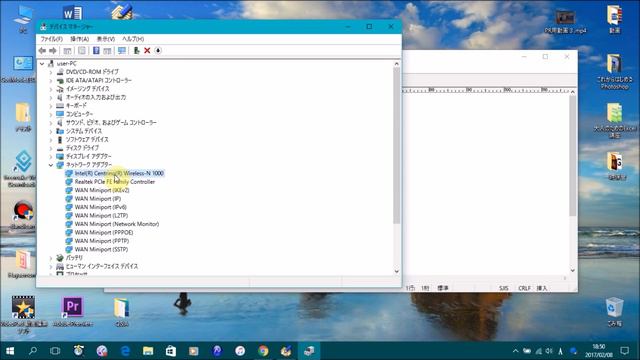Image resolution: width=640 pixels, height=360 pixels.
Task: Click the red X Uninstall device toolbar icon
Action: pos(147,51)
